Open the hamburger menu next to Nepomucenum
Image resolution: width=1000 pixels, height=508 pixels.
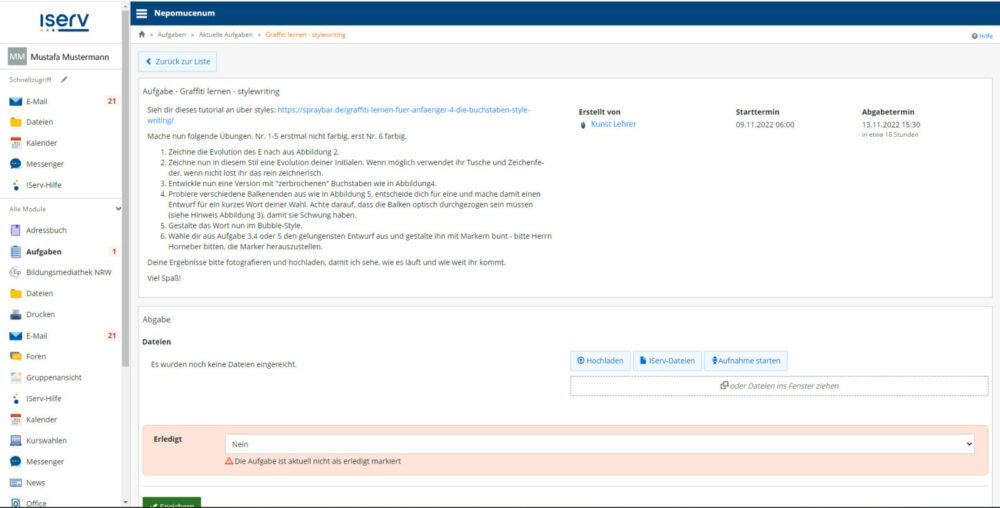point(142,13)
